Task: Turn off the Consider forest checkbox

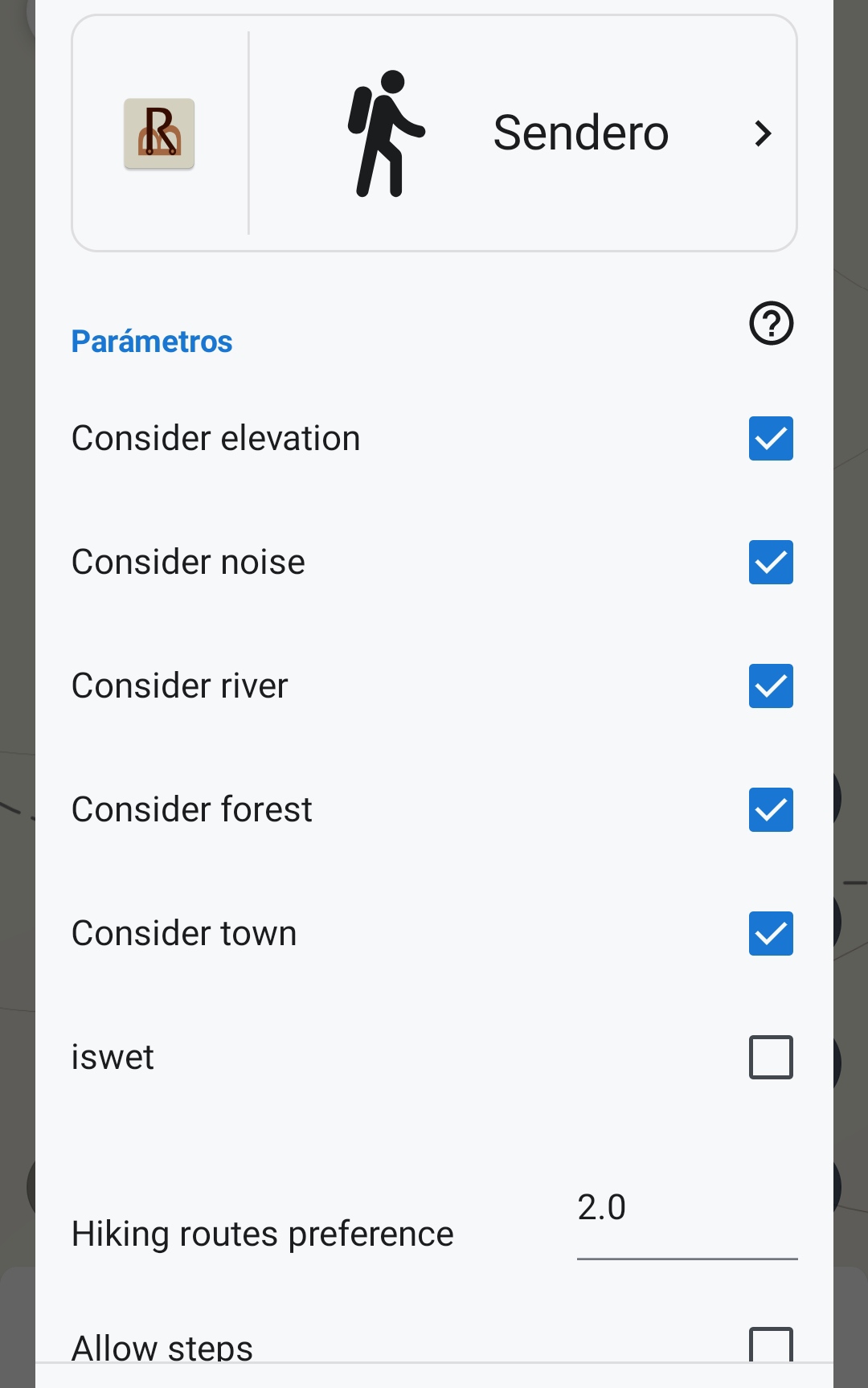Action: point(771,809)
